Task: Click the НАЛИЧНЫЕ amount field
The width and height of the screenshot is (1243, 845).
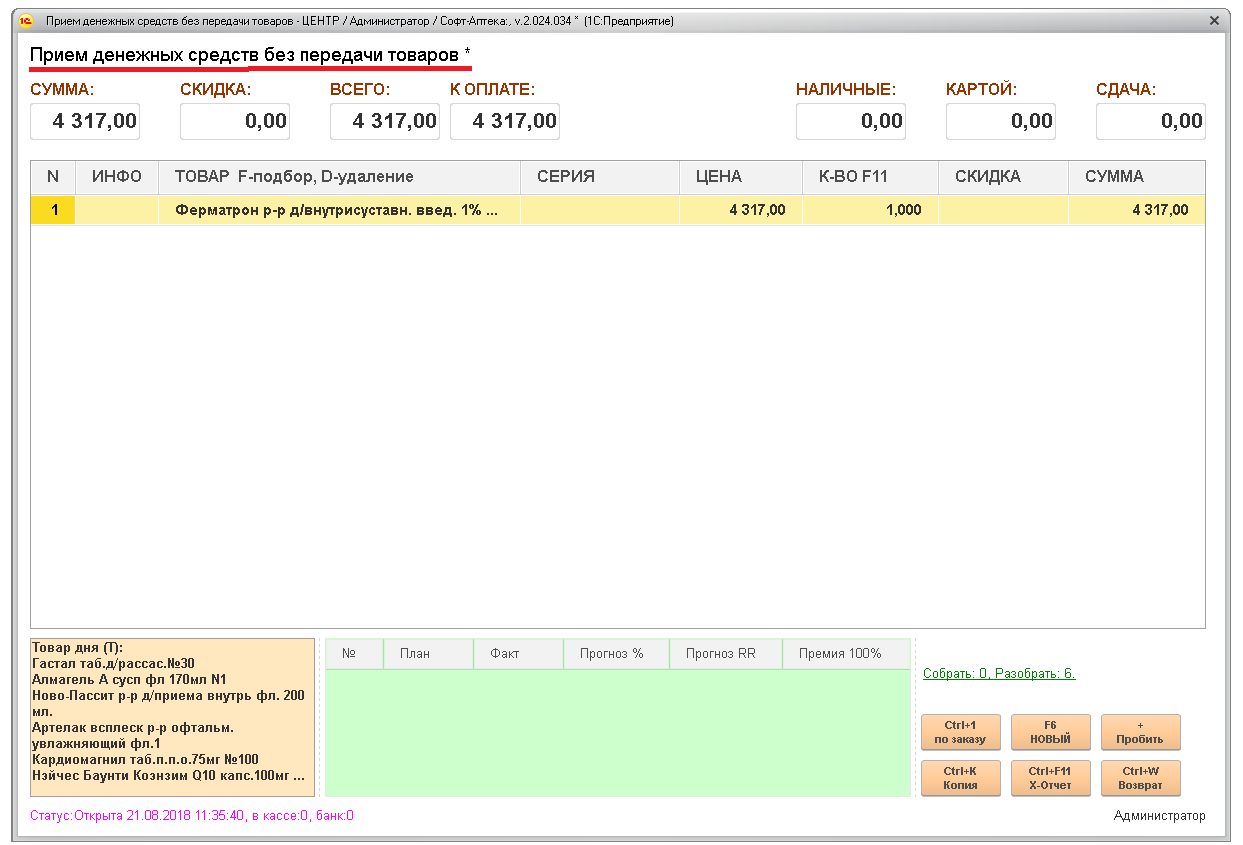Action: pyautogui.click(x=851, y=122)
